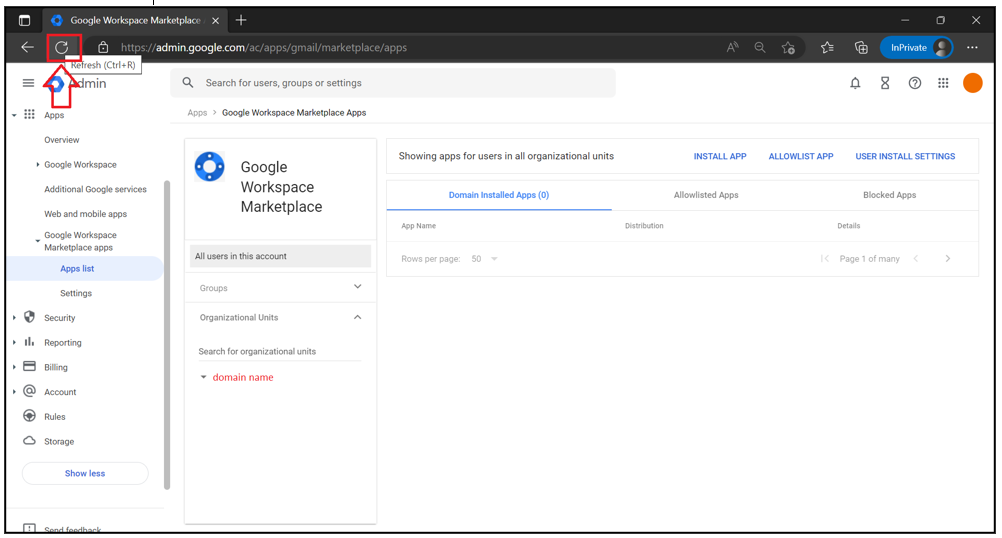This screenshot has width=1002, height=538.
Task: Click the lock site-info icon
Action: point(103,47)
